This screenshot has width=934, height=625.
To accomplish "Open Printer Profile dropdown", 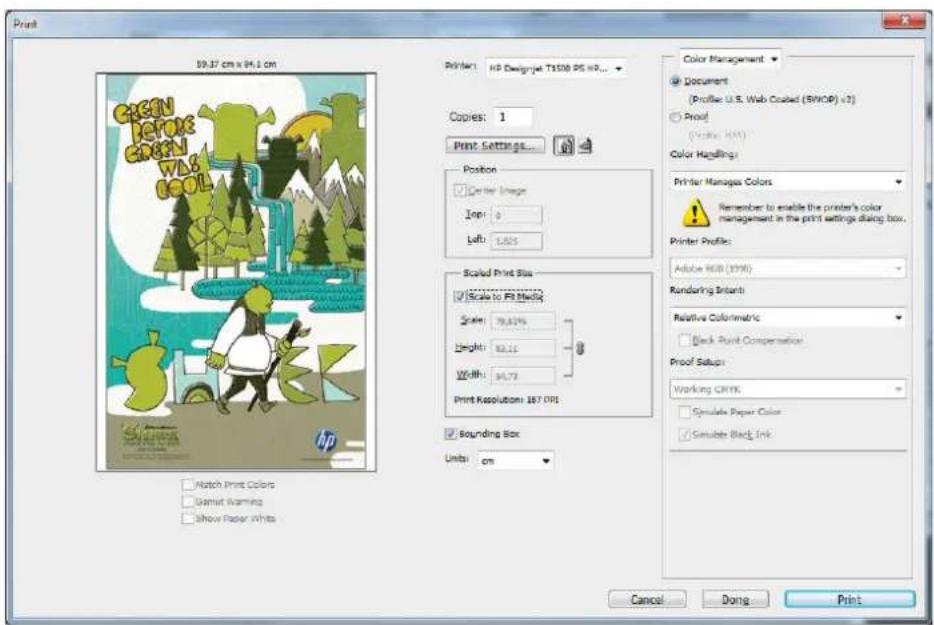I will tap(787, 269).
